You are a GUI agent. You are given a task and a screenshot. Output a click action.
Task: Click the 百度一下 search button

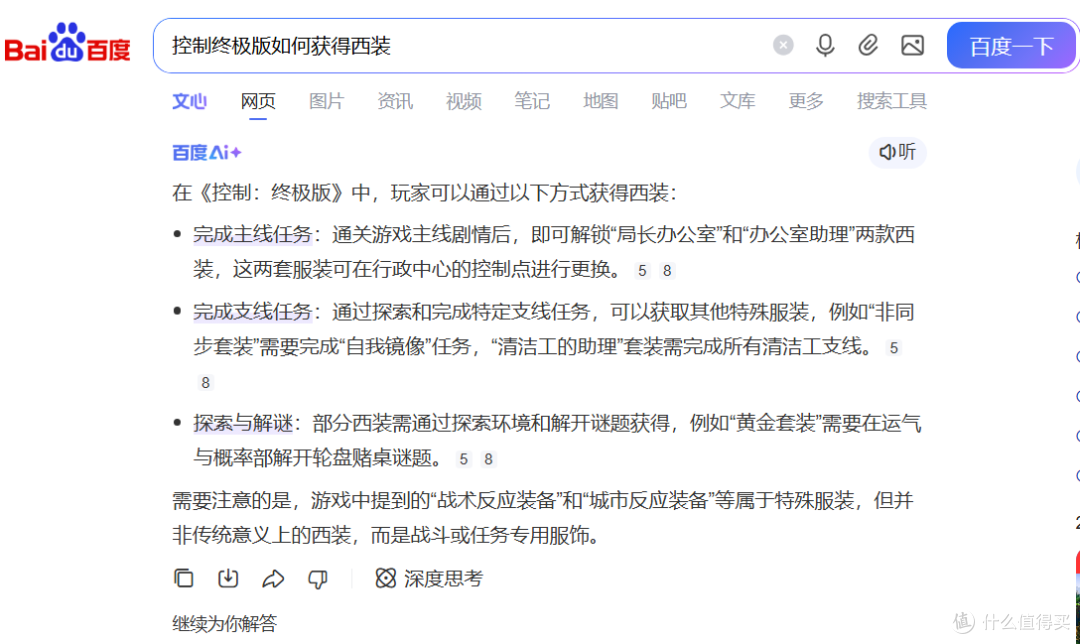pyautogui.click(x=1011, y=45)
